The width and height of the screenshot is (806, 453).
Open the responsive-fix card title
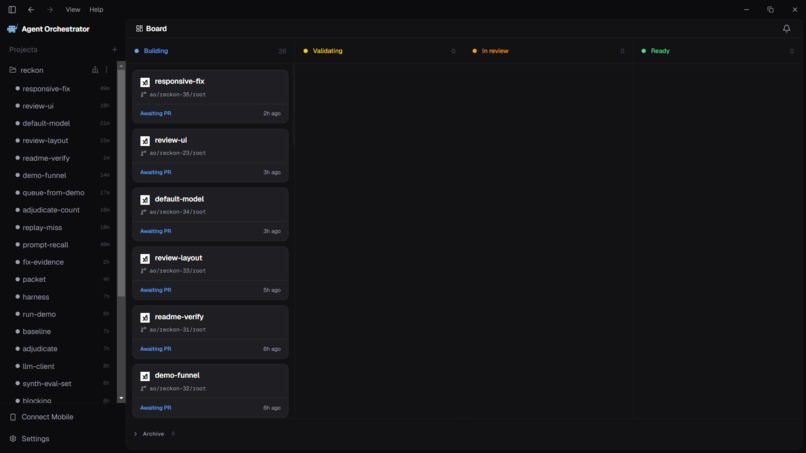(179, 81)
